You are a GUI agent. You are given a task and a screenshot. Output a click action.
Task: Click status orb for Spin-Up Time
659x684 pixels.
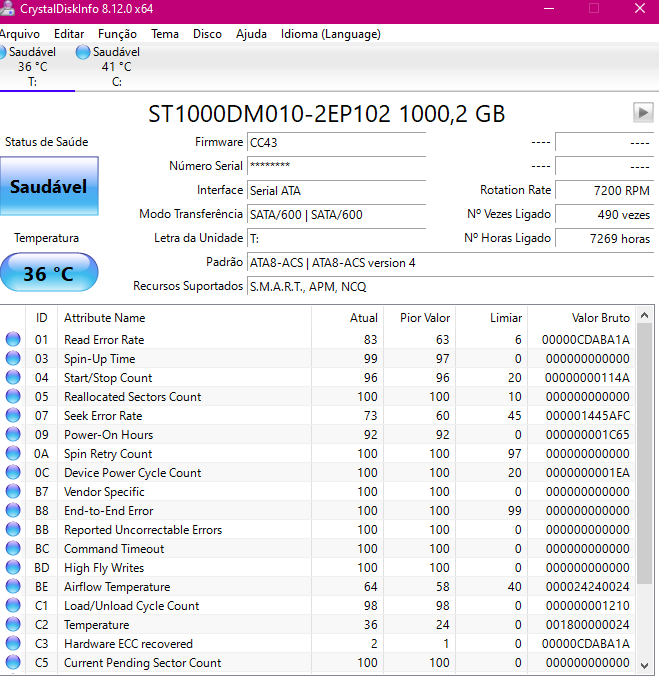click(x=13, y=358)
